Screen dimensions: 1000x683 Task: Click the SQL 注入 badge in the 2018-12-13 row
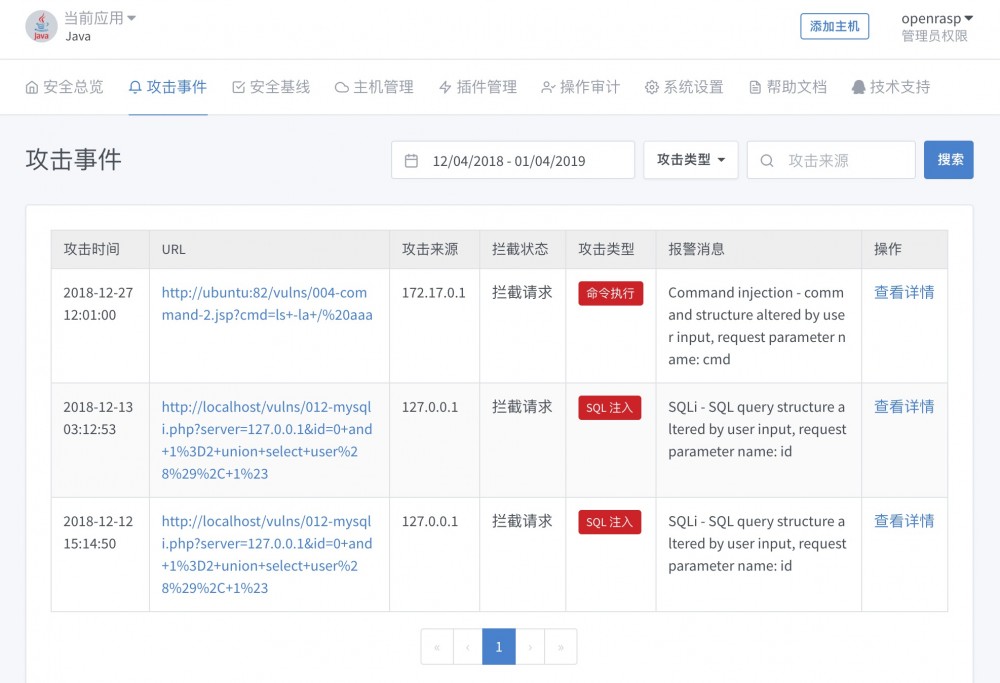point(609,408)
